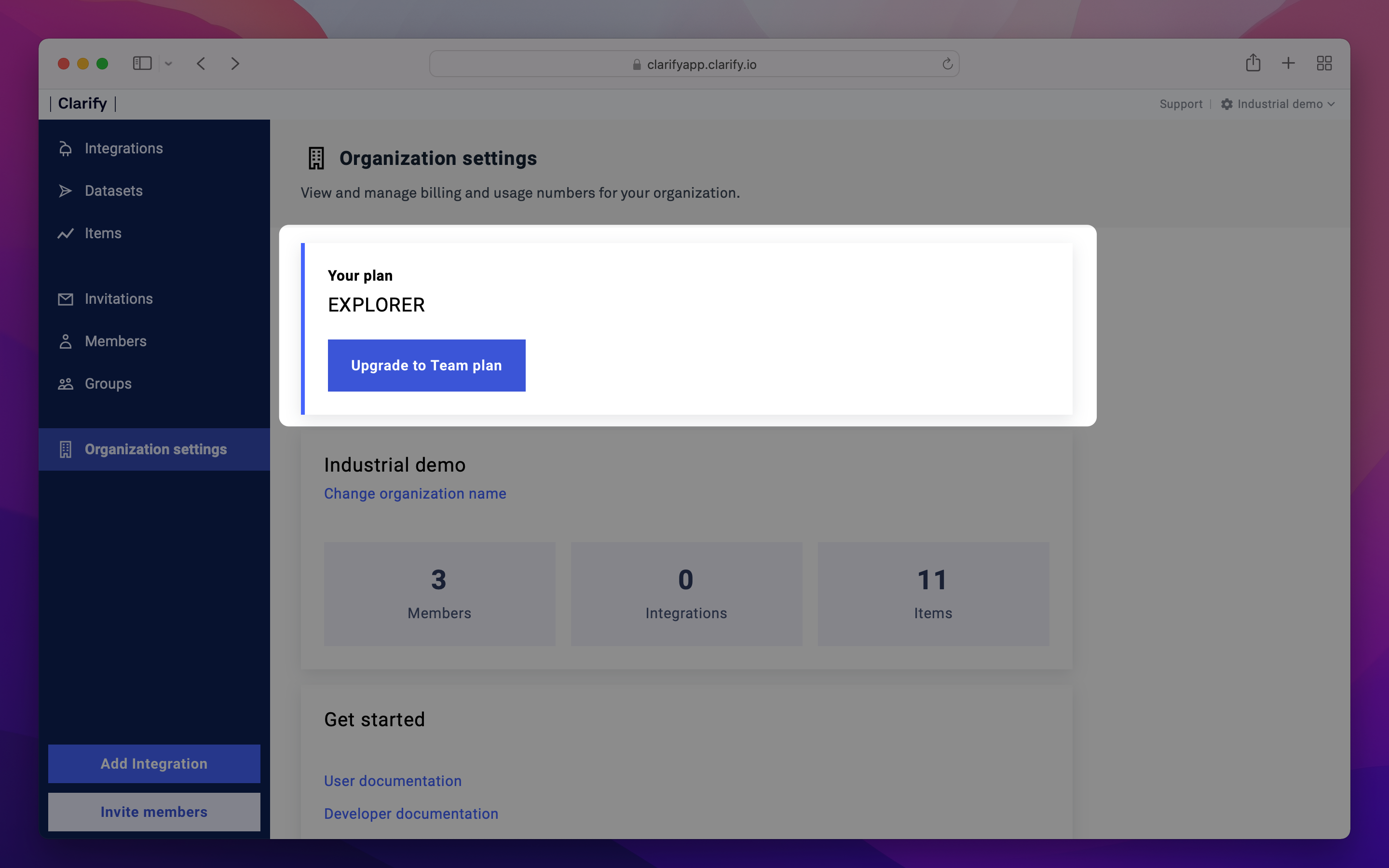
Task: Click the Safari sidebar toggle icon
Action: 142,63
